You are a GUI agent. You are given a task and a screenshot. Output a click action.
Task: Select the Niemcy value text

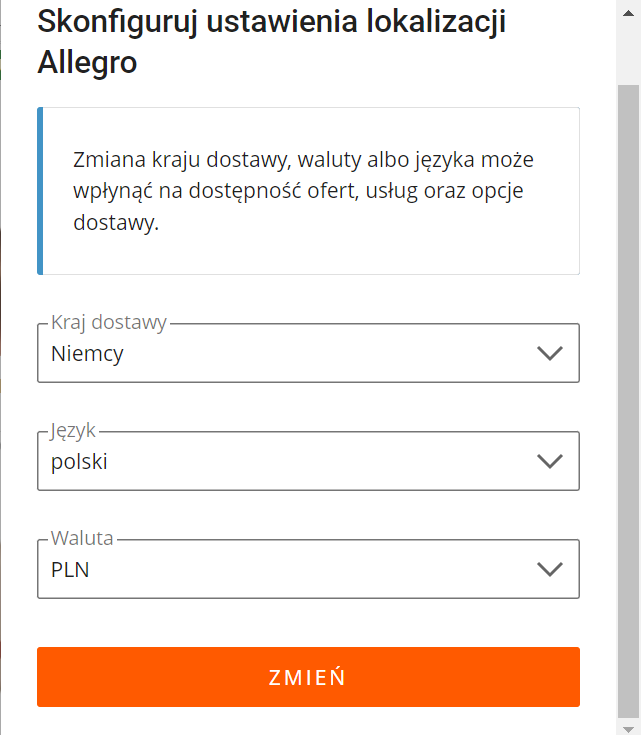[87, 354]
